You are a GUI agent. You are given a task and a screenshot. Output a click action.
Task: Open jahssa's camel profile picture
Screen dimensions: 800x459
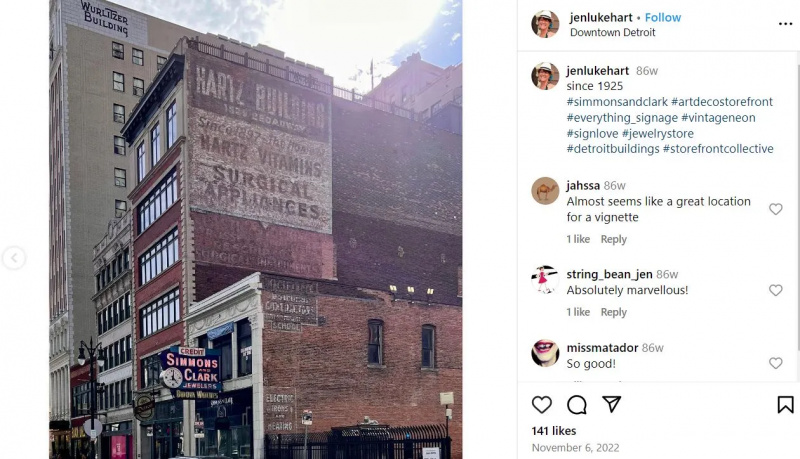[545, 191]
